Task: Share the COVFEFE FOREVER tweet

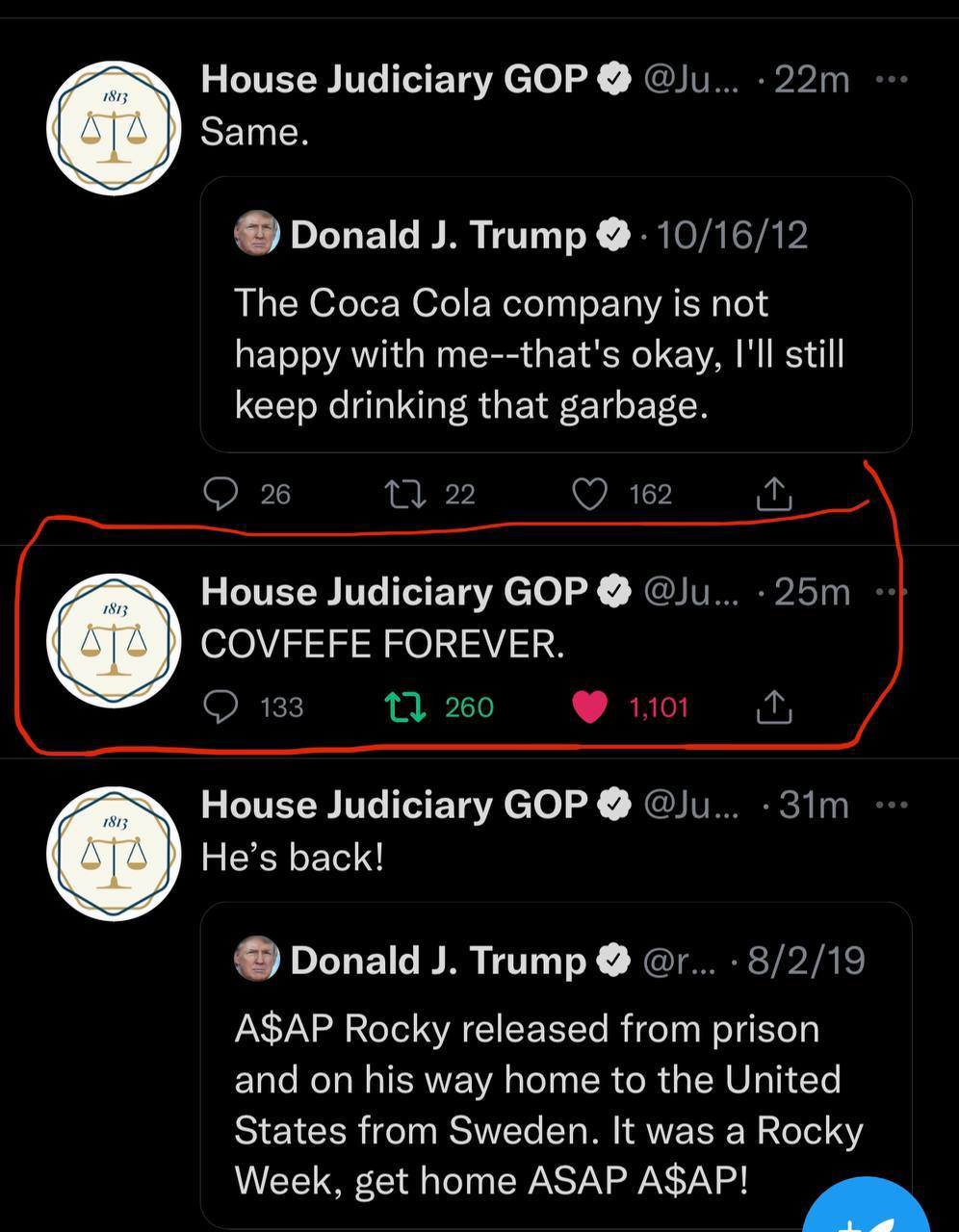Action: (774, 707)
